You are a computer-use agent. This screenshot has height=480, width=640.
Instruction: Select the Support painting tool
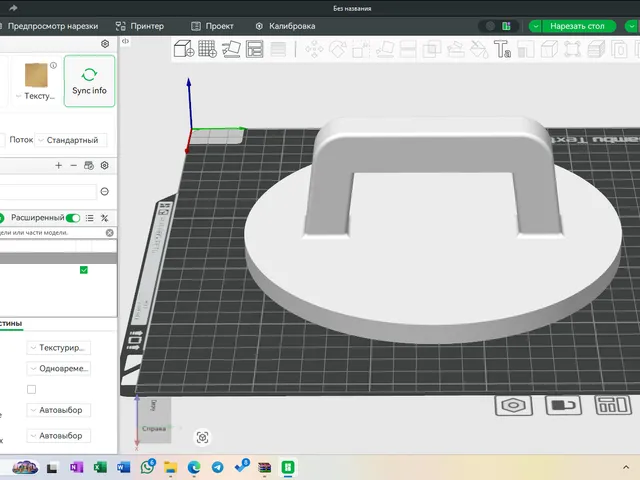click(456, 49)
